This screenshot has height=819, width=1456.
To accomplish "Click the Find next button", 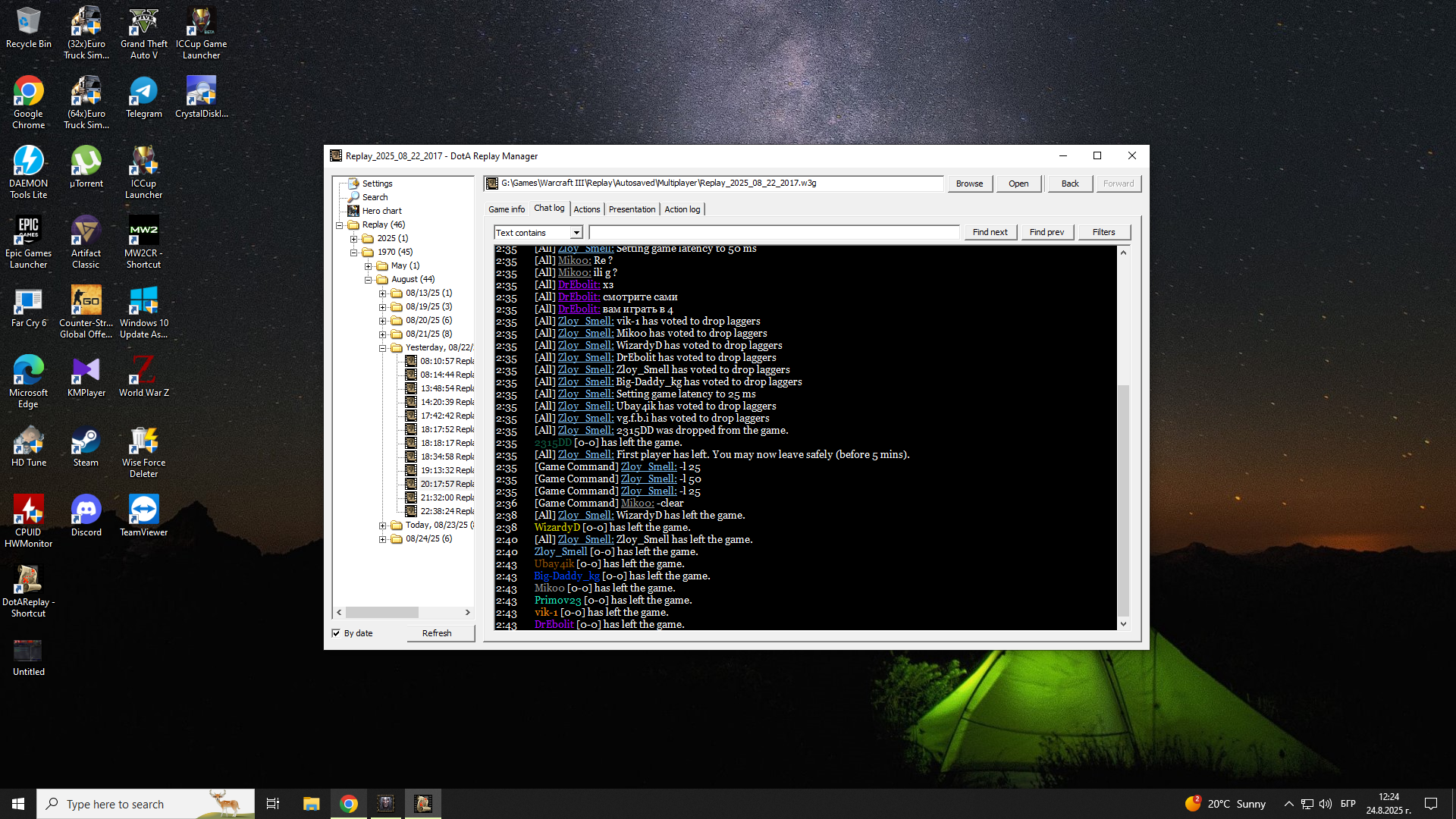I will (x=990, y=232).
